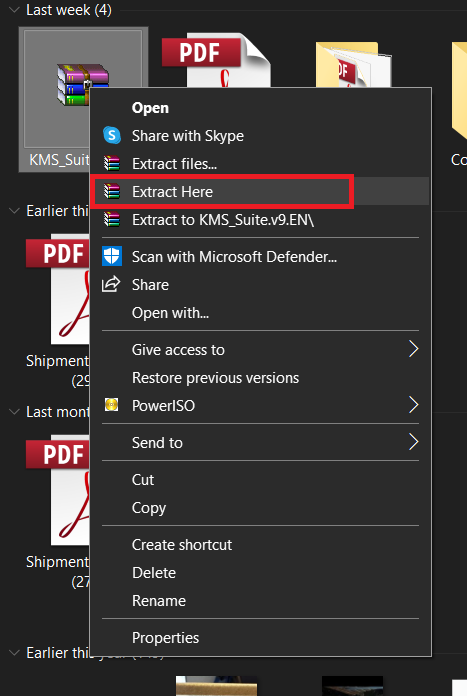Viewport: 467px width, 696px height.
Task: Collapse the Last week group
Action: pyautogui.click(x=14, y=10)
